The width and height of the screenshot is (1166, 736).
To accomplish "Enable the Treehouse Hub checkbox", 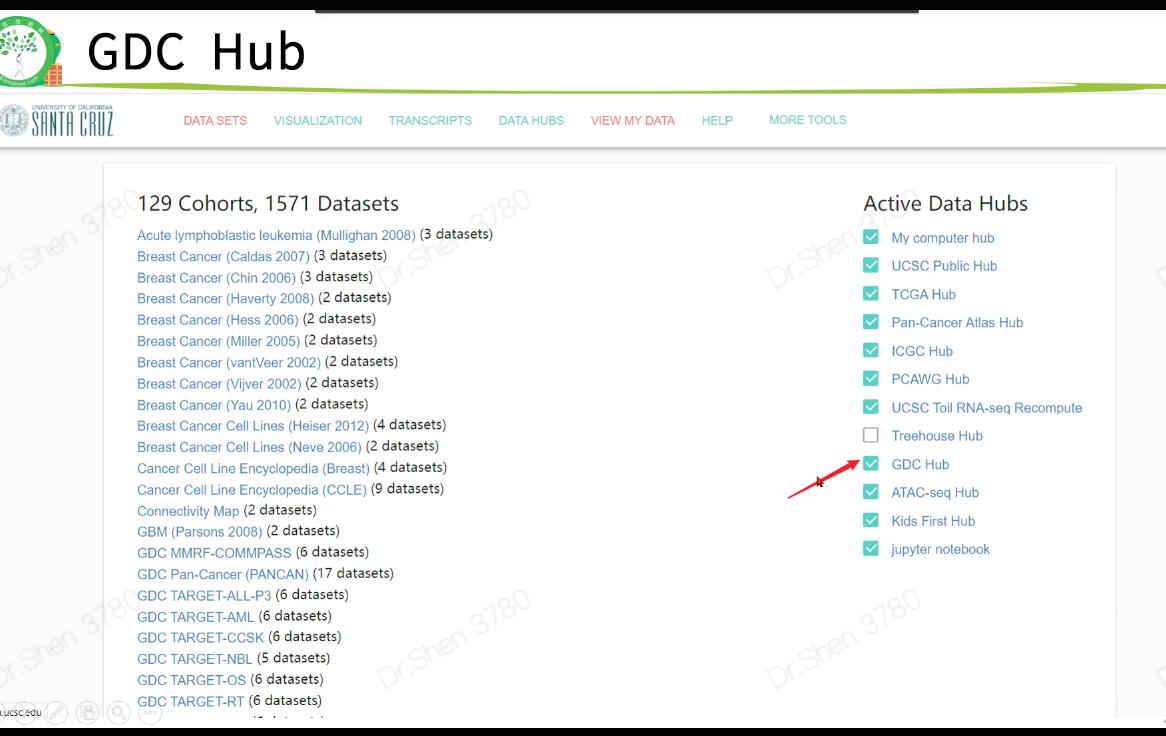I will coord(871,435).
